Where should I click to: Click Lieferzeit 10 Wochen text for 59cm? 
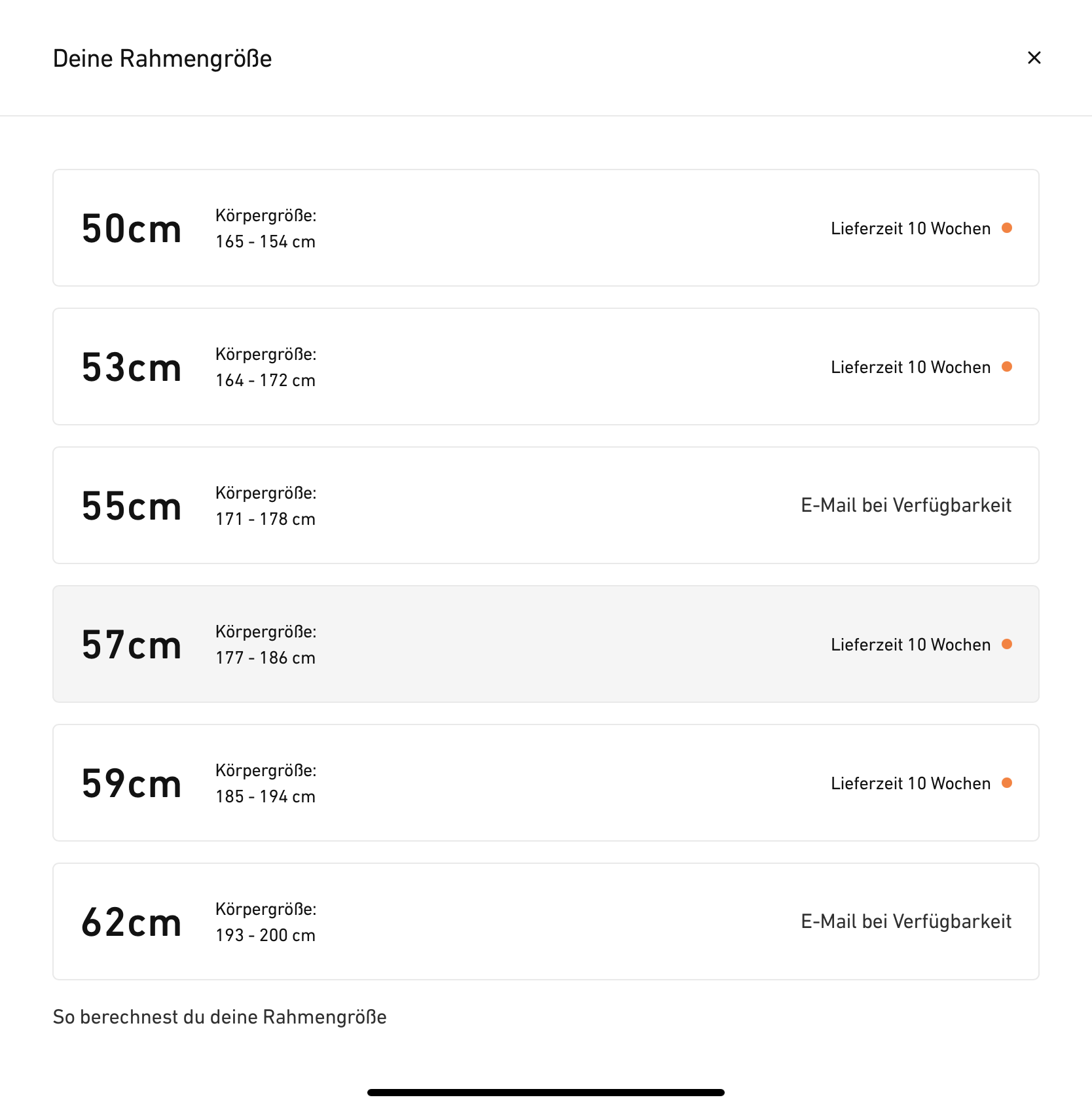point(910,783)
